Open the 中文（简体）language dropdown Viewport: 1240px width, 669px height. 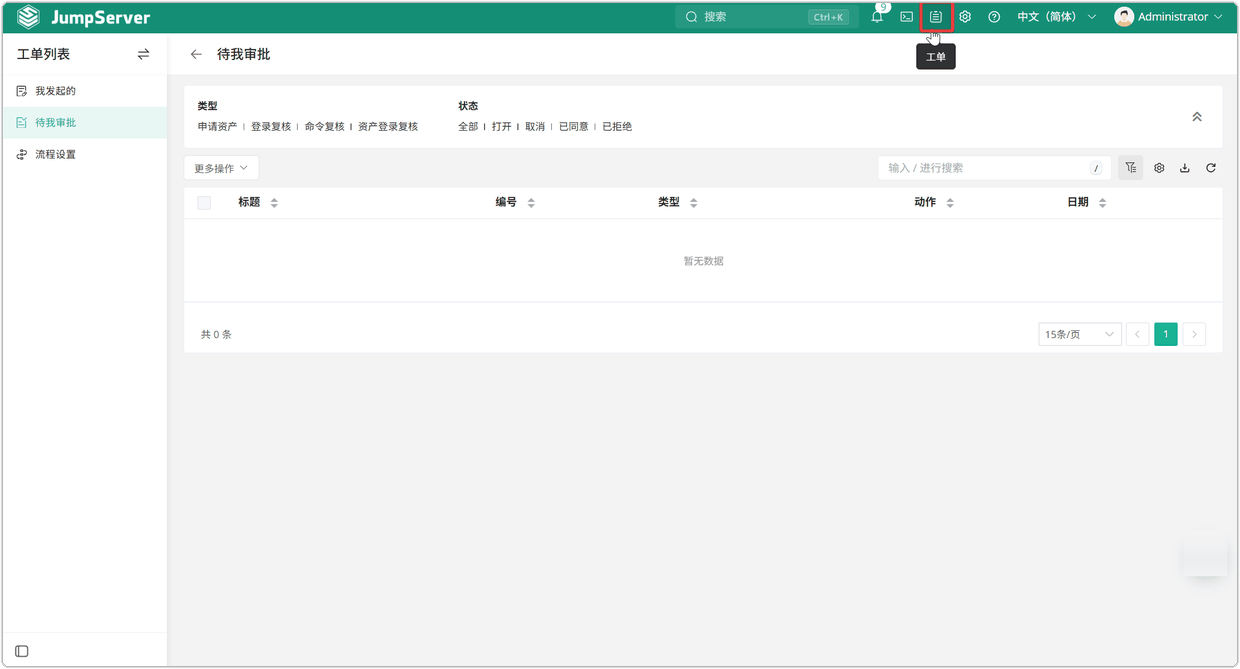click(1056, 17)
